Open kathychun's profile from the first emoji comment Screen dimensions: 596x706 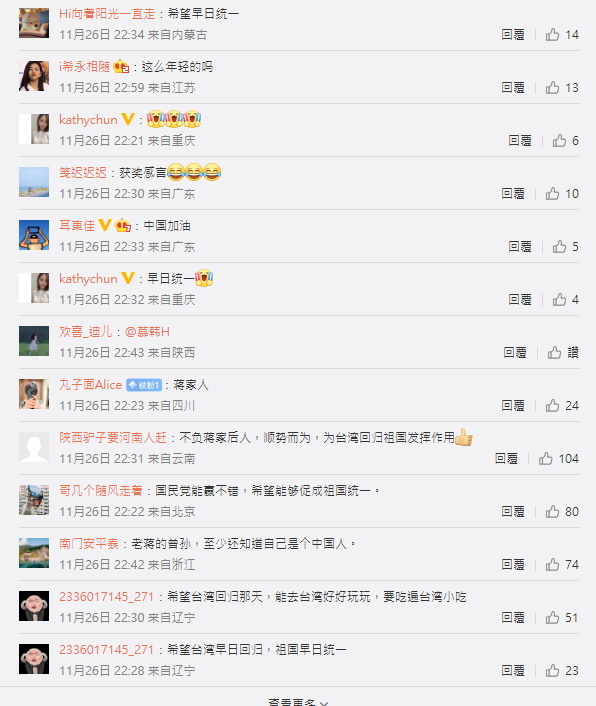(88, 120)
